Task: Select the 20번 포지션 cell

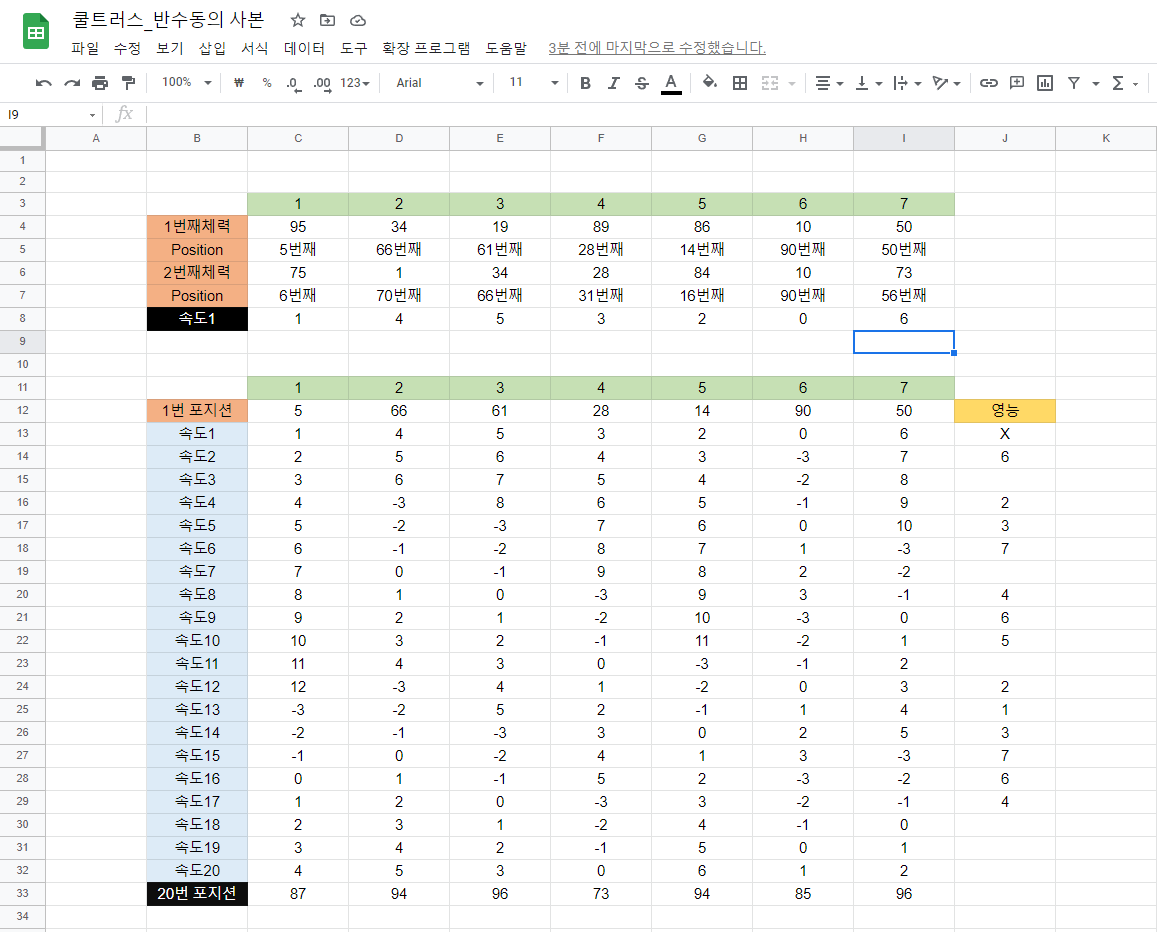Action: pyautogui.click(x=197, y=894)
